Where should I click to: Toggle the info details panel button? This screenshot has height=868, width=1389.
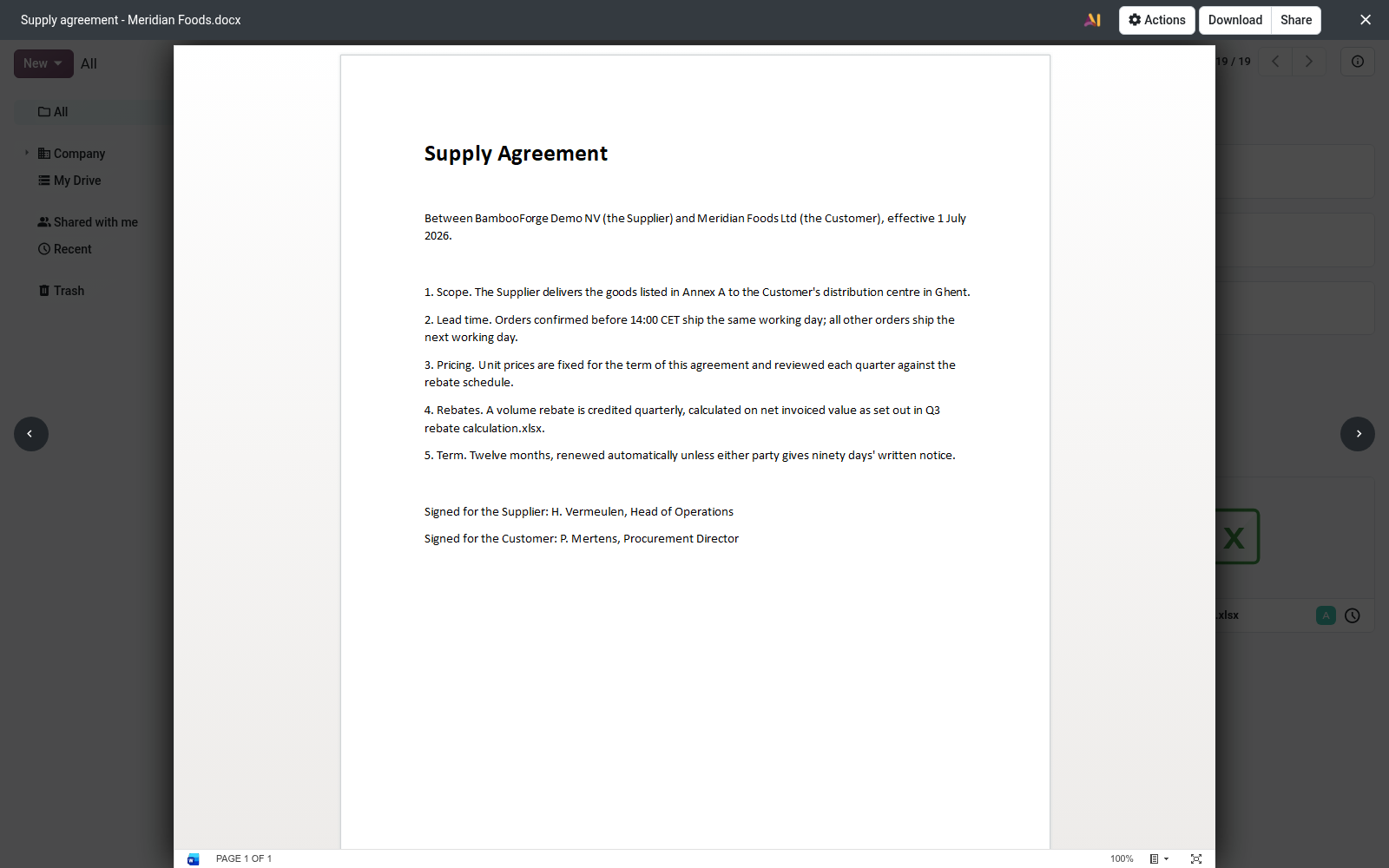point(1358,62)
